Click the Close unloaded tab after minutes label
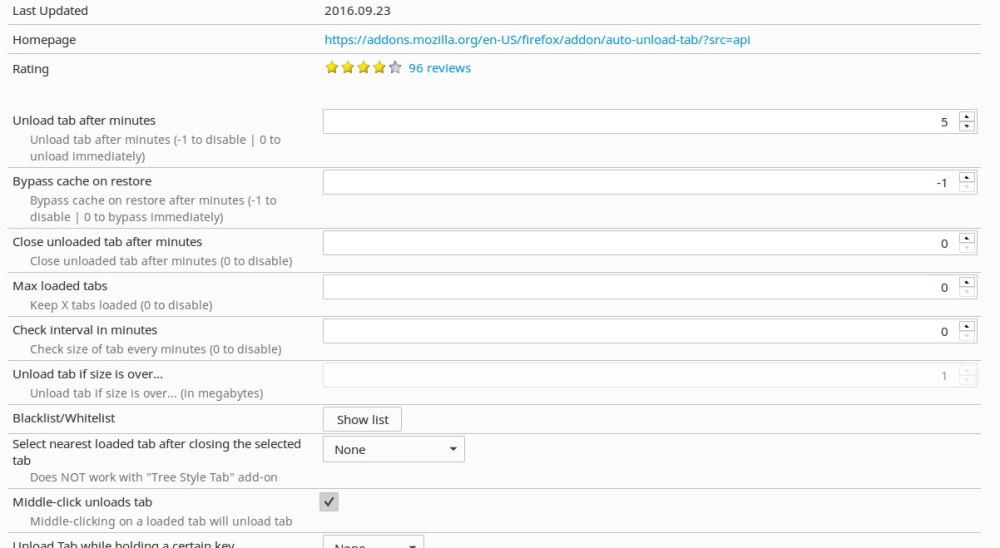 click(107, 242)
